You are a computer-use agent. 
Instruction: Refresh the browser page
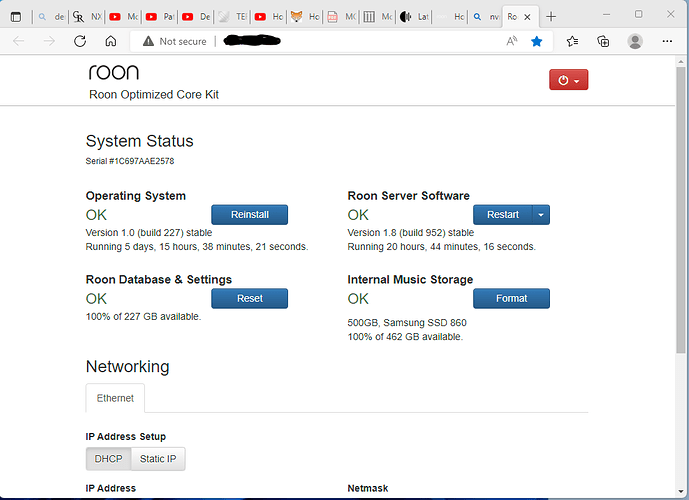pos(80,41)
